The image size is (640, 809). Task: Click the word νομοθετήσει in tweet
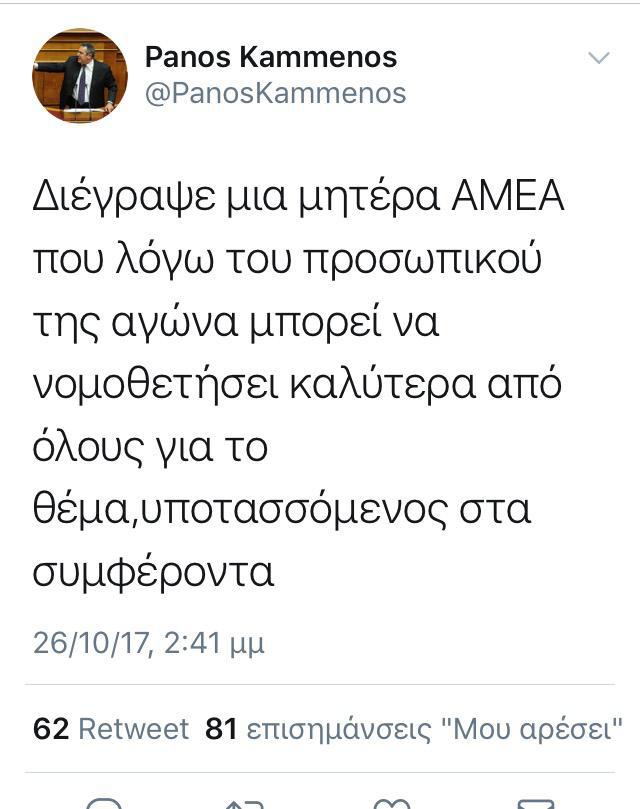coord(156,384)
